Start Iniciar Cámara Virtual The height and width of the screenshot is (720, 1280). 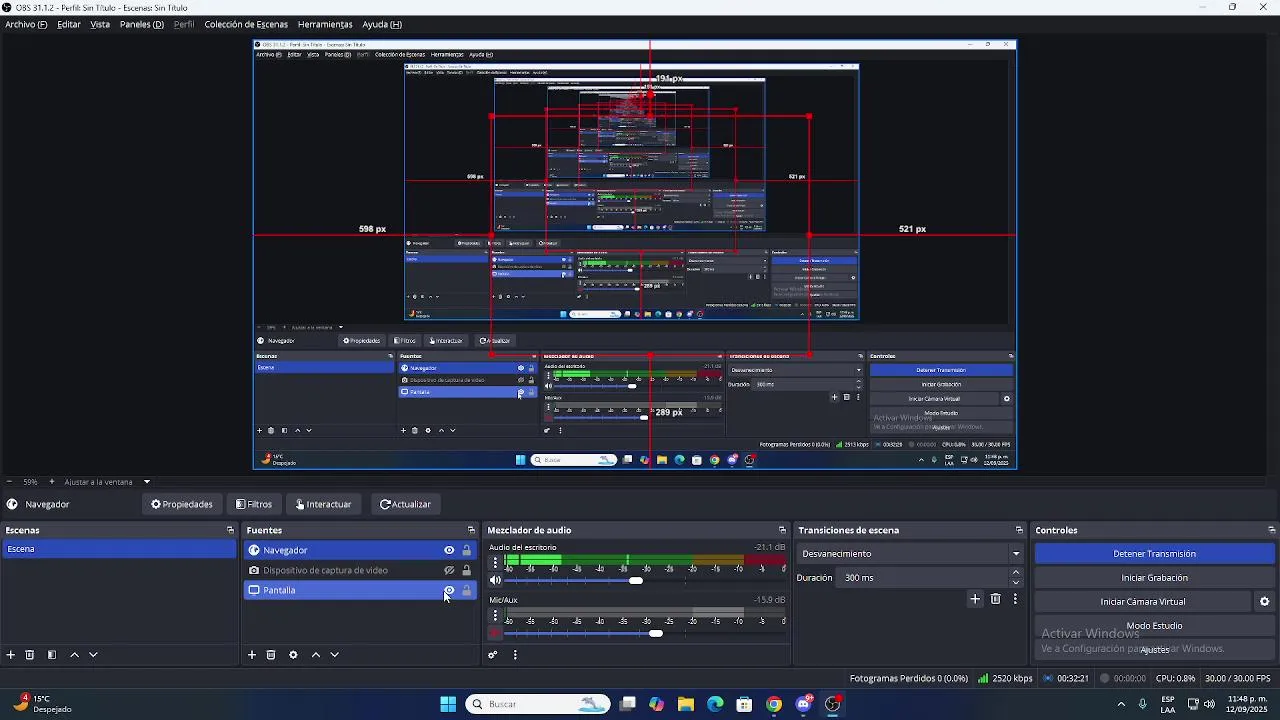1143,602
